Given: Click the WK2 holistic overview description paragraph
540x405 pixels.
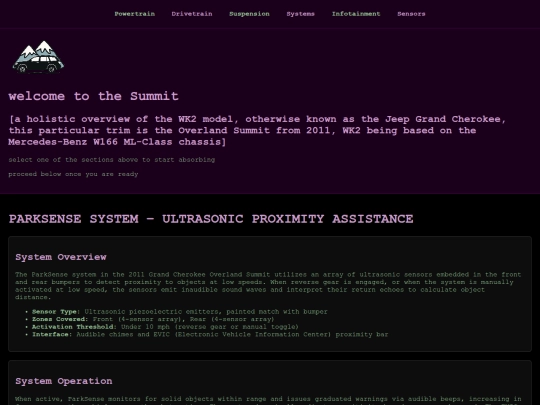Looking at the screenshot, I should [x=257, y=131].
